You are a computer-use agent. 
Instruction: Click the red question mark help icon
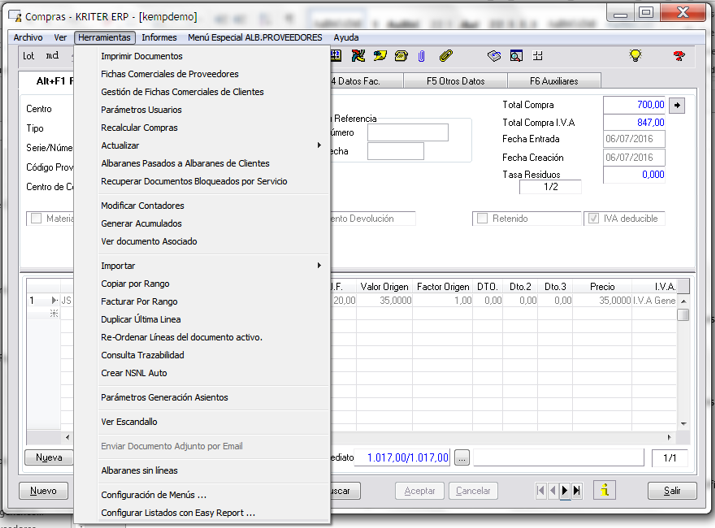coord(679,56)
